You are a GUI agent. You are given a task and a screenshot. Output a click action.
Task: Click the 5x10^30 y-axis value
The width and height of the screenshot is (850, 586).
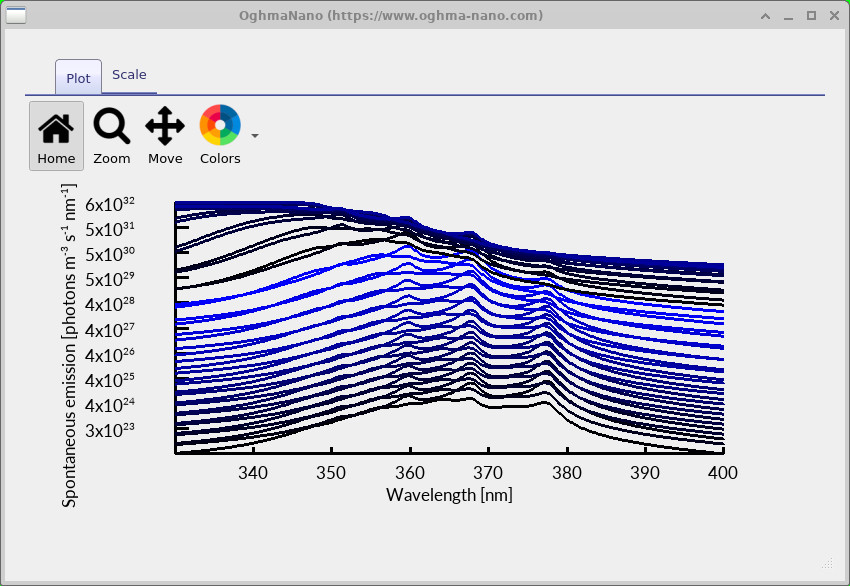(x=110, y=254)
